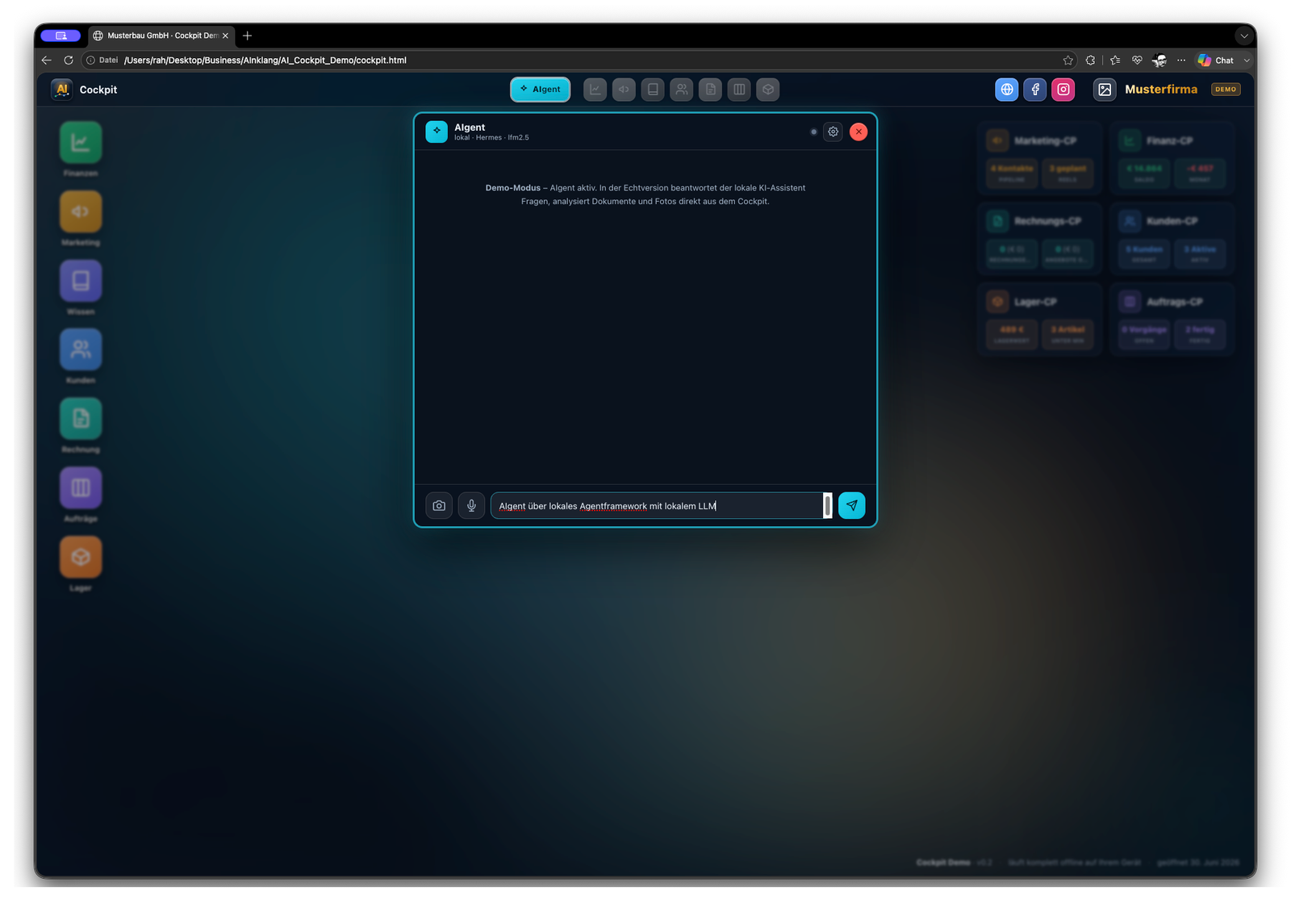Open Aufträge from the left sidebar
The height and width of the screenshot is (924, 1291).
[x=81, y=488]
